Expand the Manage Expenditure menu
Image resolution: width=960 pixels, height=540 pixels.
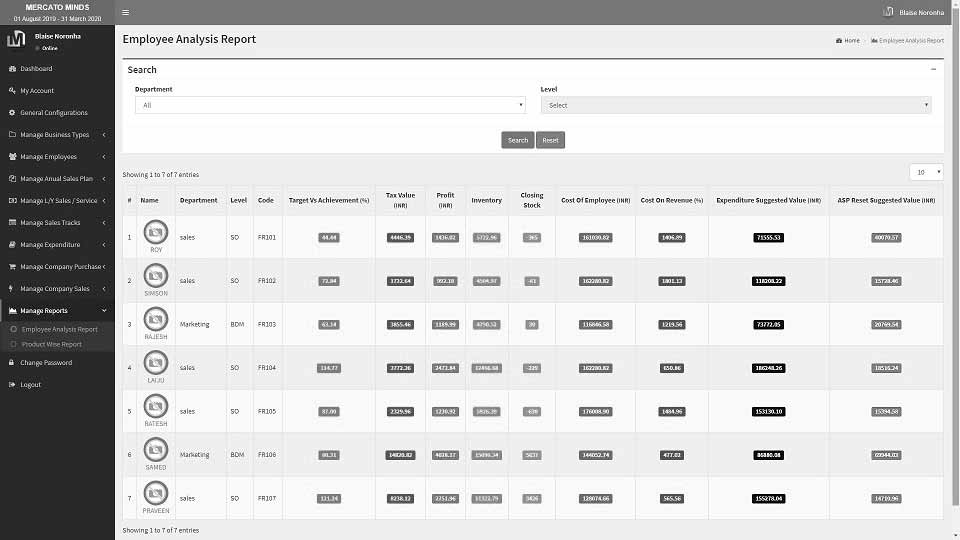pyautogui.click(x=57, y=245)
